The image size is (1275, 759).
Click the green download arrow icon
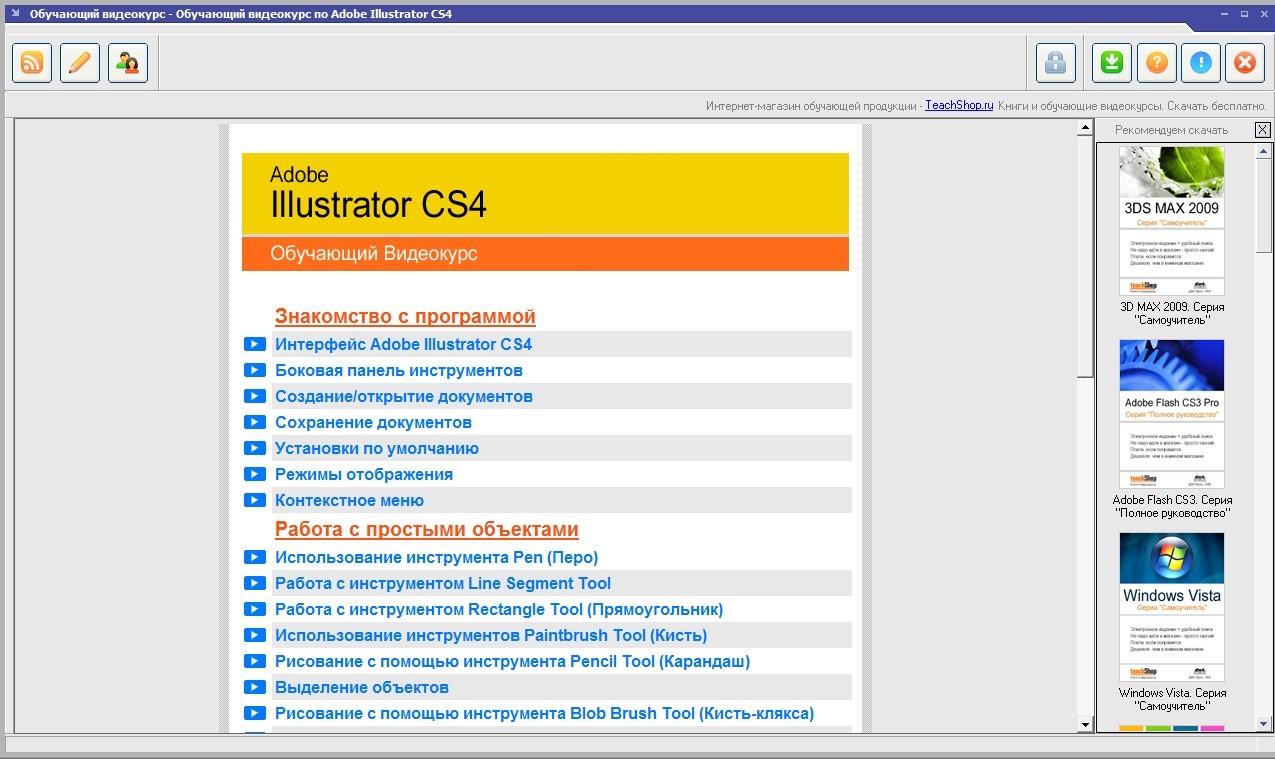coord(1111,63)
